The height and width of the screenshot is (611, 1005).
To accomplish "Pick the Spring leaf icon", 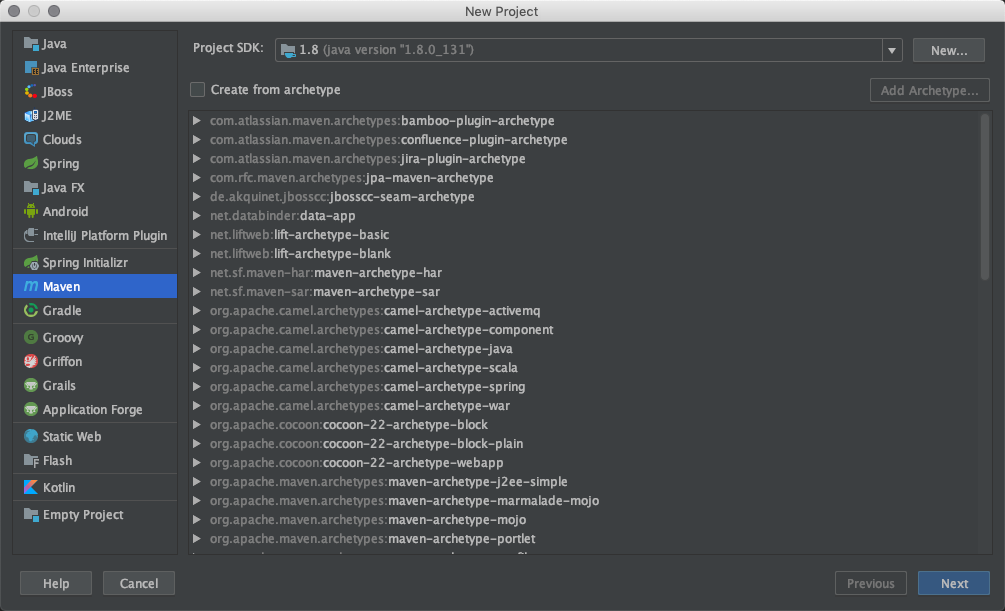I will coord(31,163).
